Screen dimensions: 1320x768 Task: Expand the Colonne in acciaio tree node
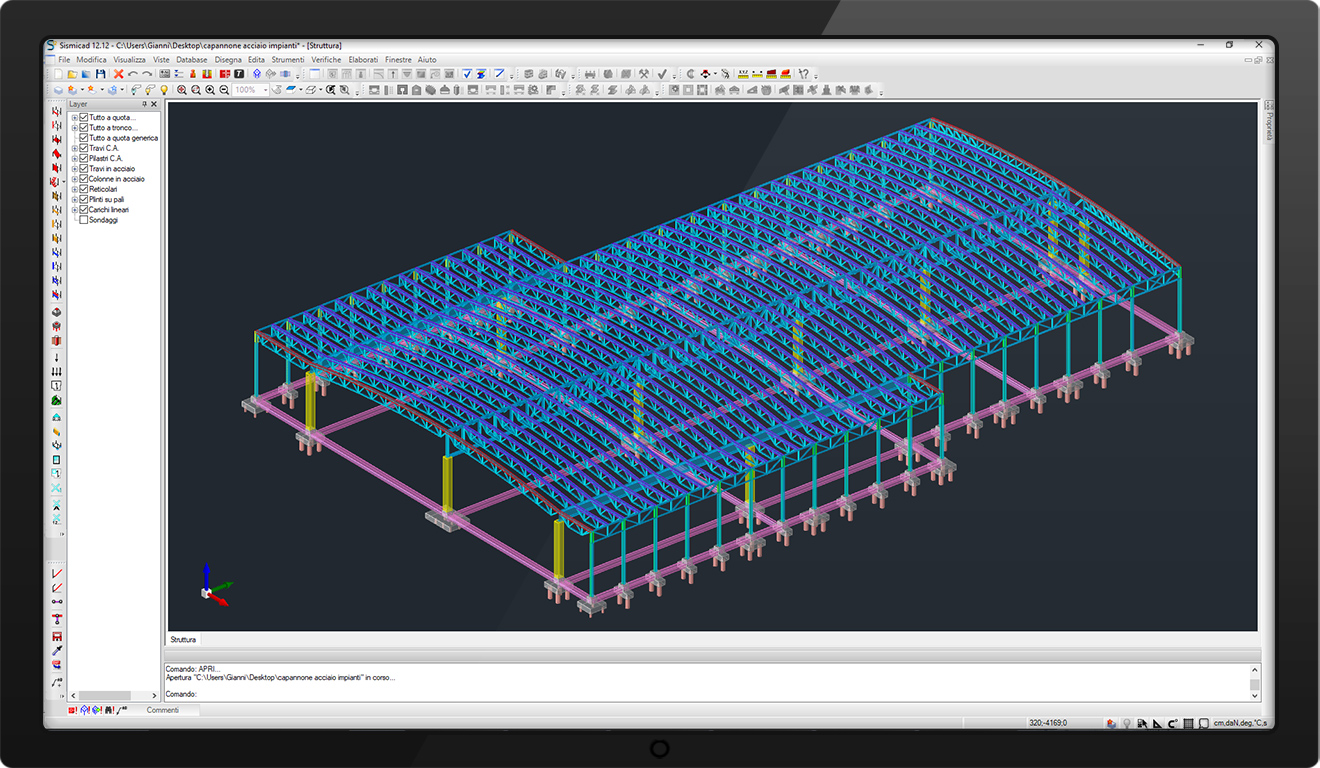75,179
